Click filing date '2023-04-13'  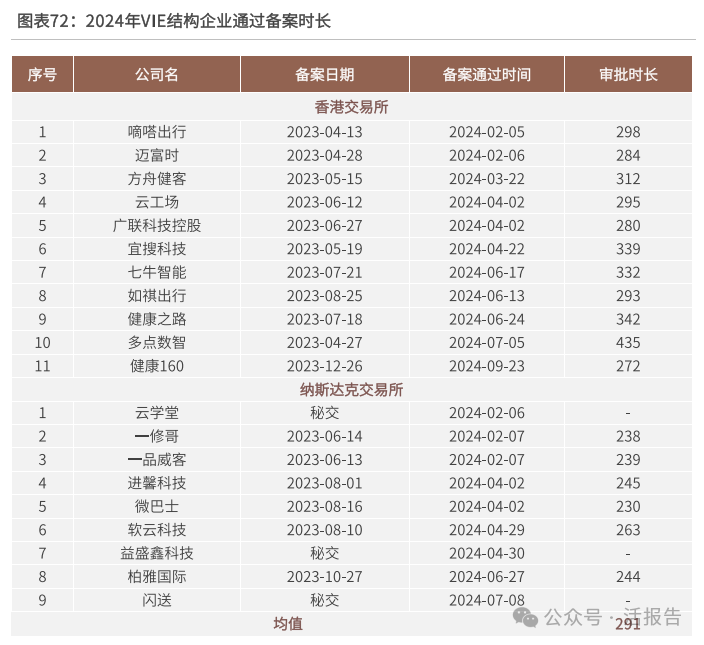(325, 132)
